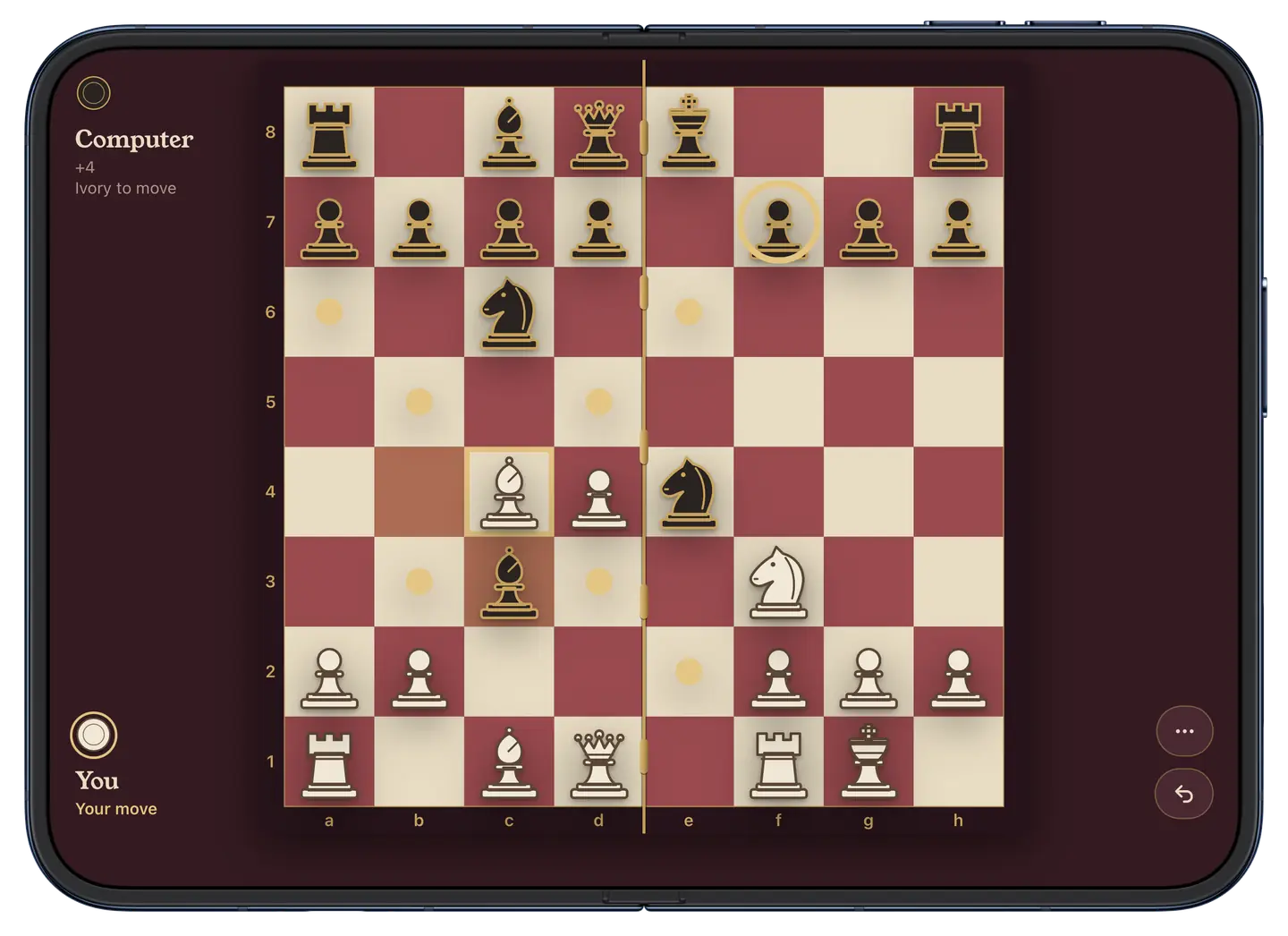Click the "Computer" player name

pos(134,140)
